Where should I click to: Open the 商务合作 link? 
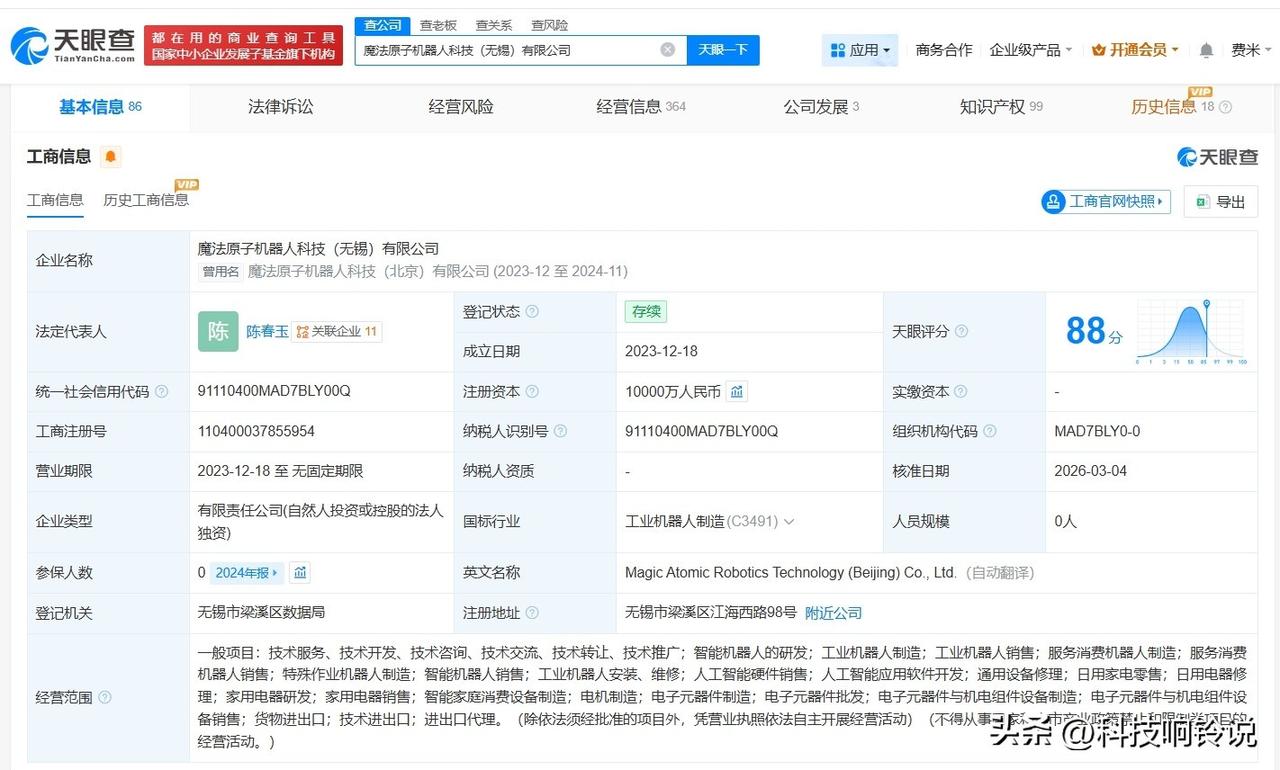[944, 50]
